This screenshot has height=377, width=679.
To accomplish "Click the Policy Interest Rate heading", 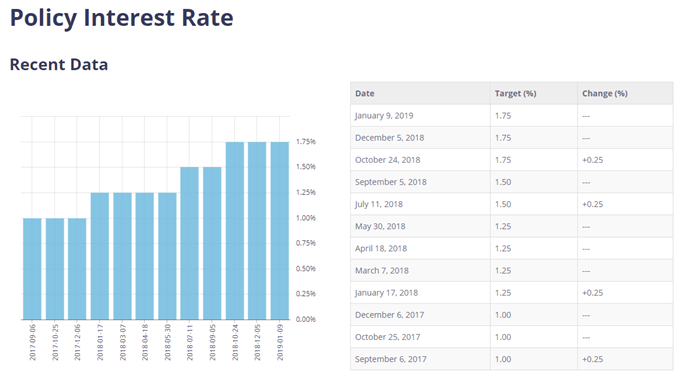I will pyautogui.click(x=122, y=18).
